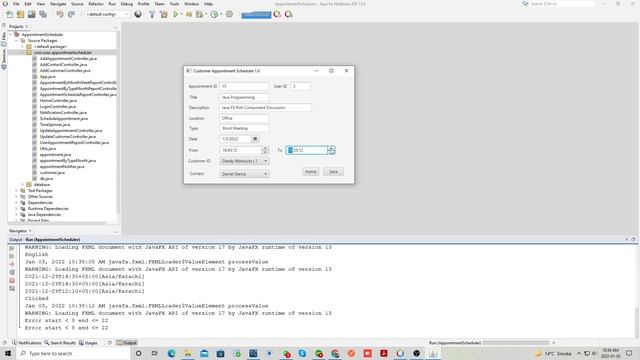The height and width of the screenshot is (360, 640).
Task: Click the Windows taskbar search box
Action: coord(73,353)
